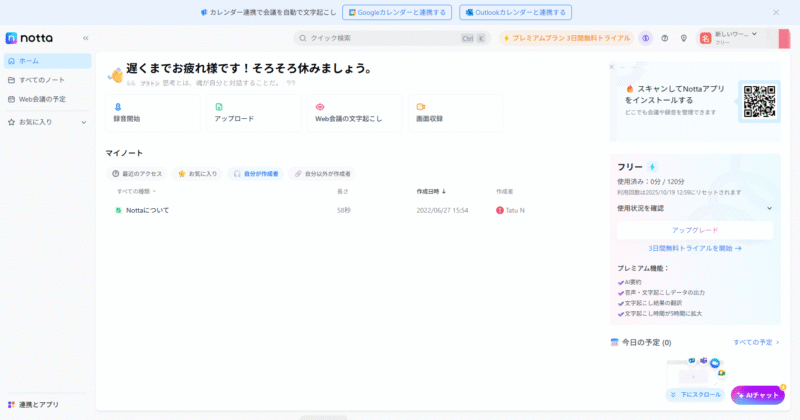Click the クイック検索 search field
This screenshot has width=800, height=420.
390,38
